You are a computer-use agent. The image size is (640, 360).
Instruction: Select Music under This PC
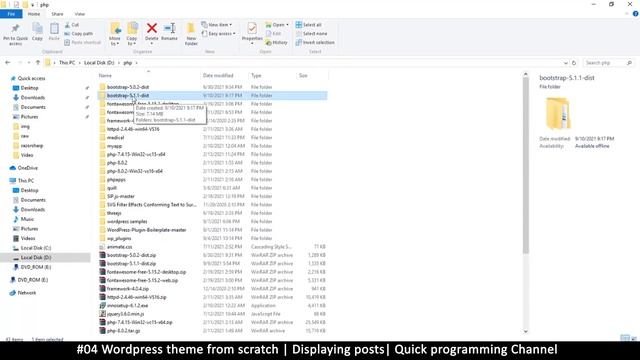(x=27, y=219)
